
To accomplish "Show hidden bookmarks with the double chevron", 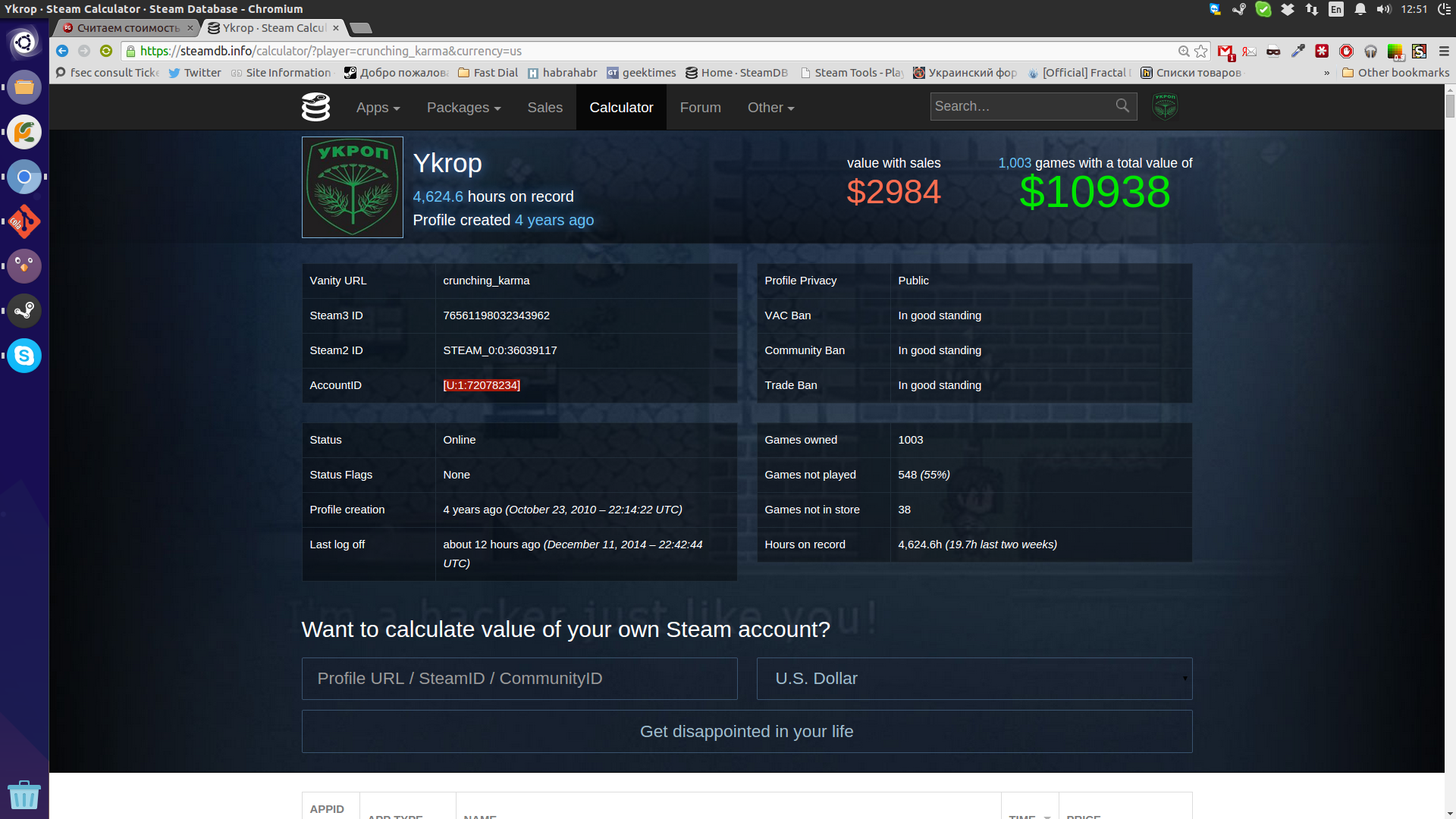I will (1326, 73).
